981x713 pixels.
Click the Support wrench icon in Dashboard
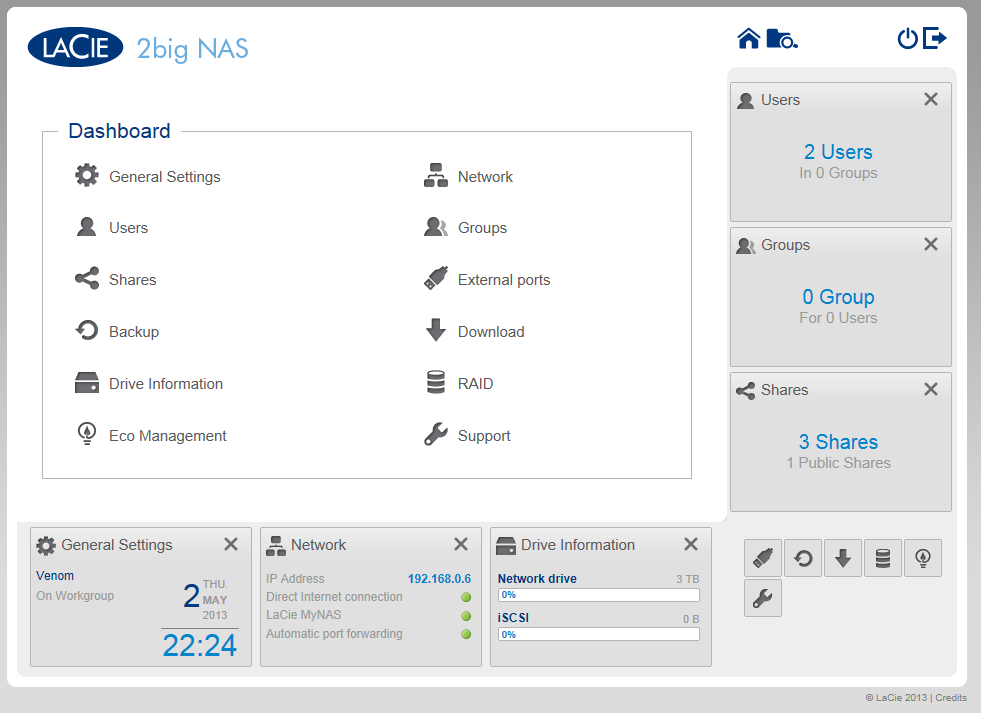tap(435, 434)
